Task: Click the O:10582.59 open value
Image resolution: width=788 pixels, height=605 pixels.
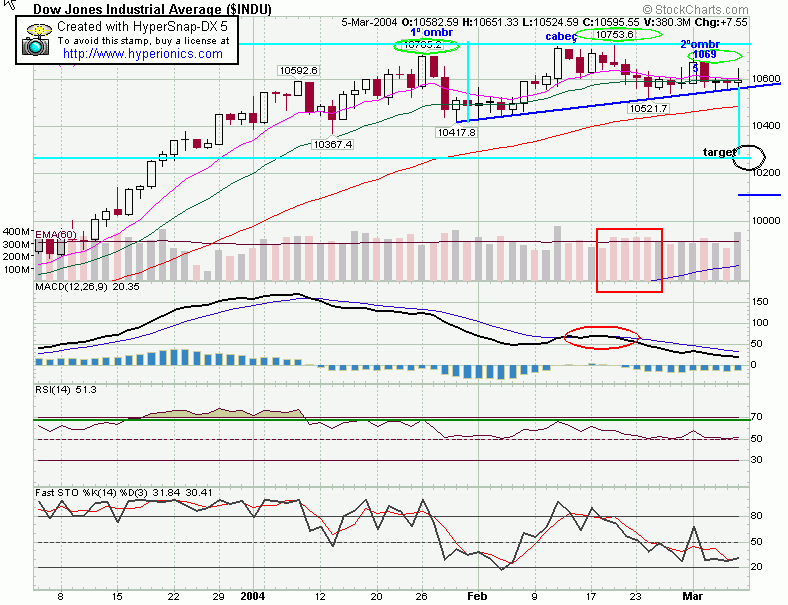Action: (430, 22)
